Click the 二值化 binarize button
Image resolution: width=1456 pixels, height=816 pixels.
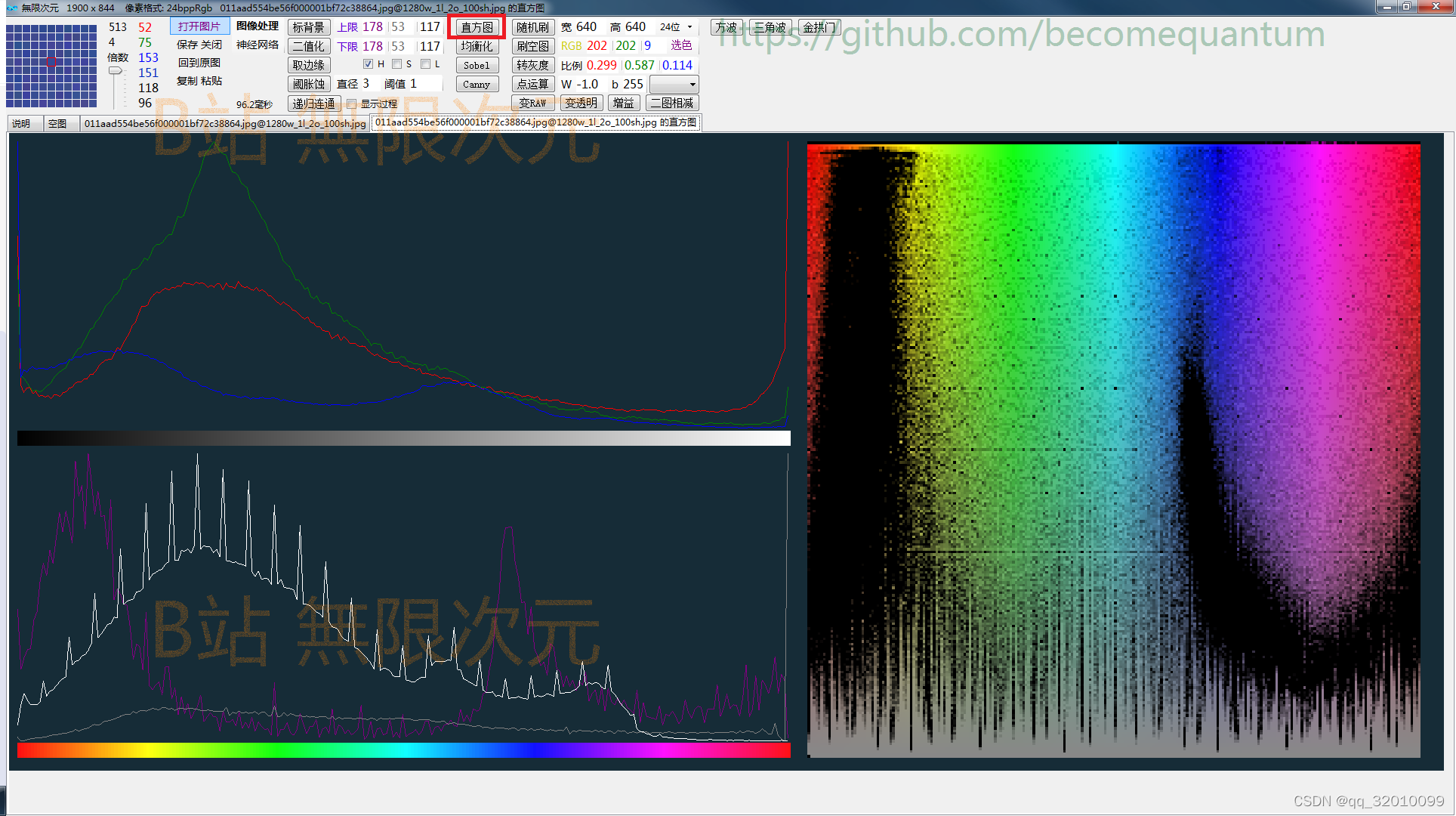308,46
